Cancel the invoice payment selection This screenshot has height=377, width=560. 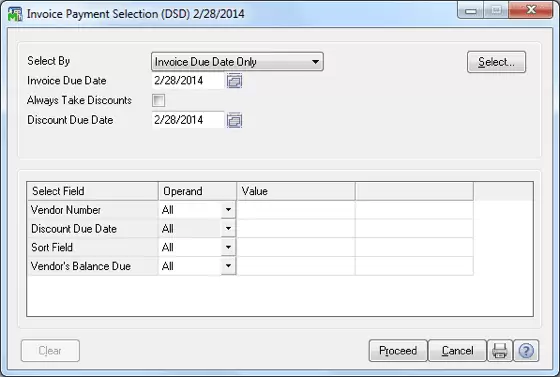(x=457, y=351)
